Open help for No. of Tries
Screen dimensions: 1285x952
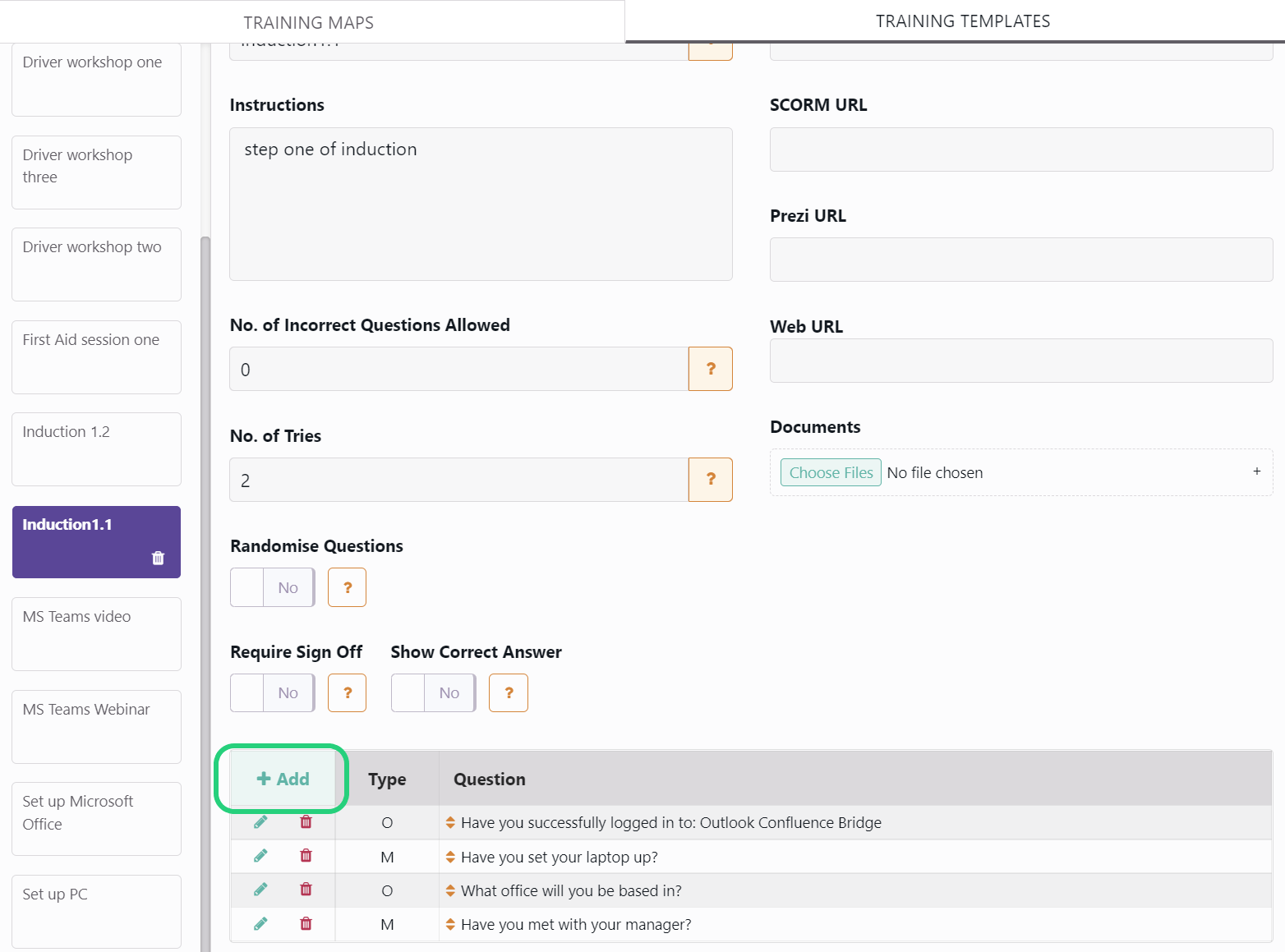coord(711,480)
